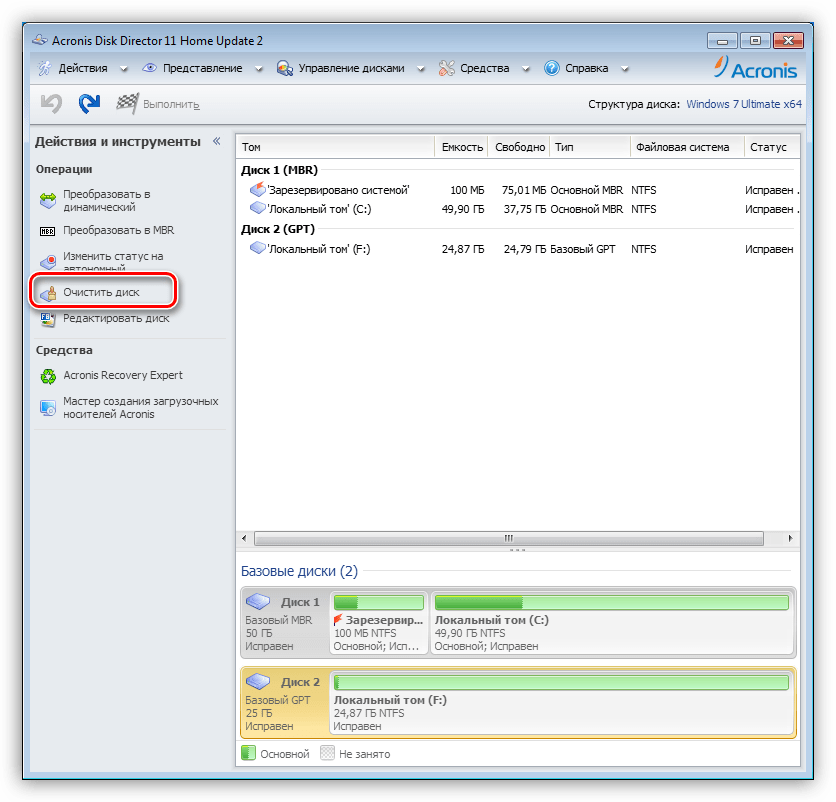836x802 pixels.
Task: Choose Очистить диск operation
Action: tap(101, 292)
